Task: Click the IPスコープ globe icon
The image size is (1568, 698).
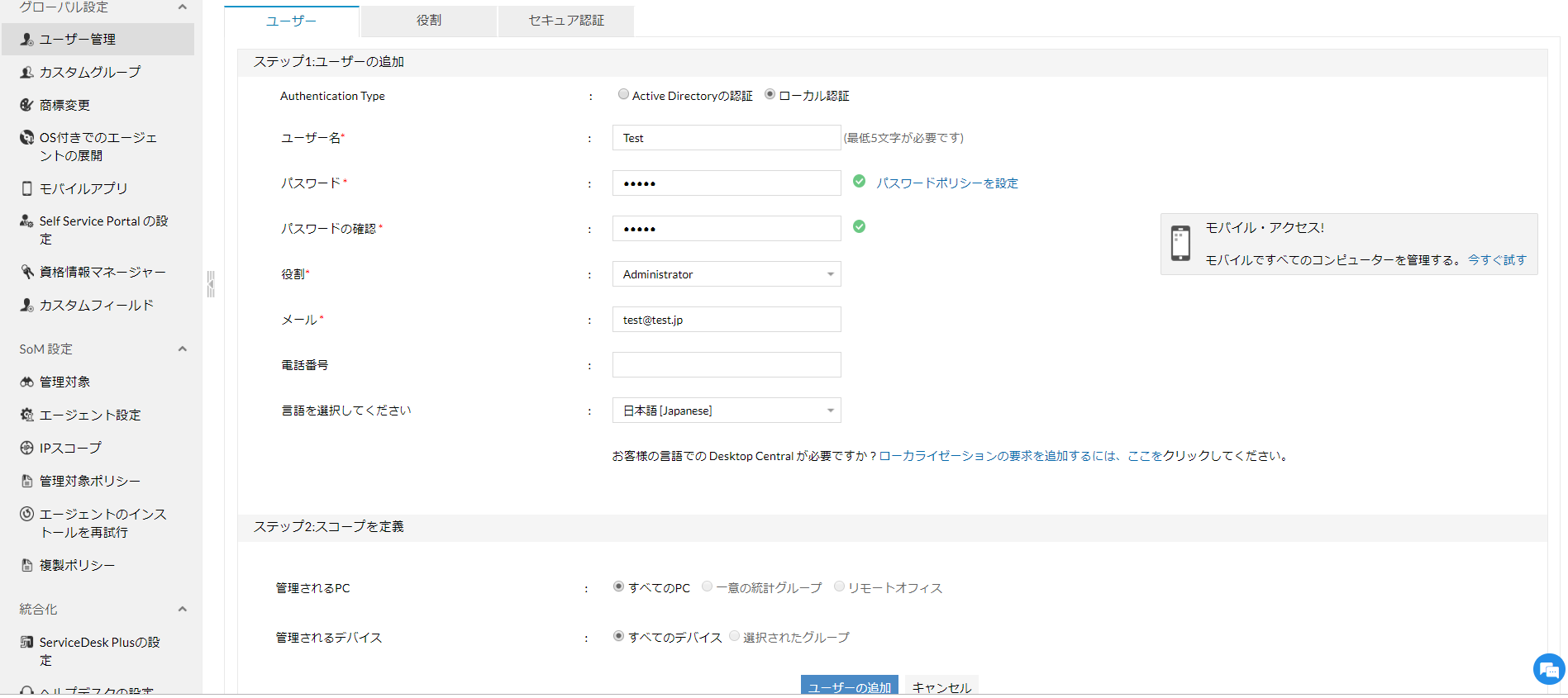Action: click(26, 448)
